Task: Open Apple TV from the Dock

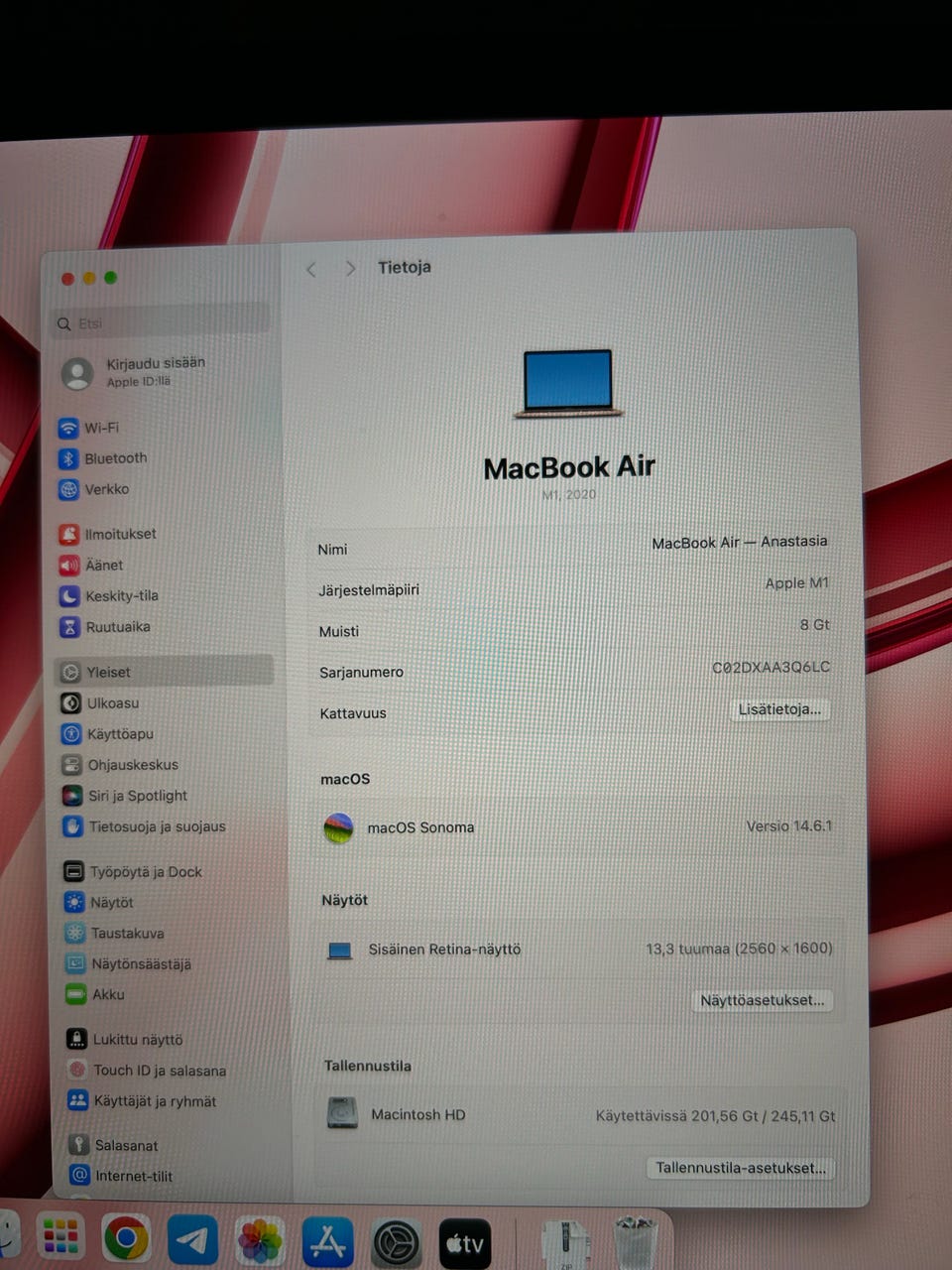Action: [x=464, y=1243]
